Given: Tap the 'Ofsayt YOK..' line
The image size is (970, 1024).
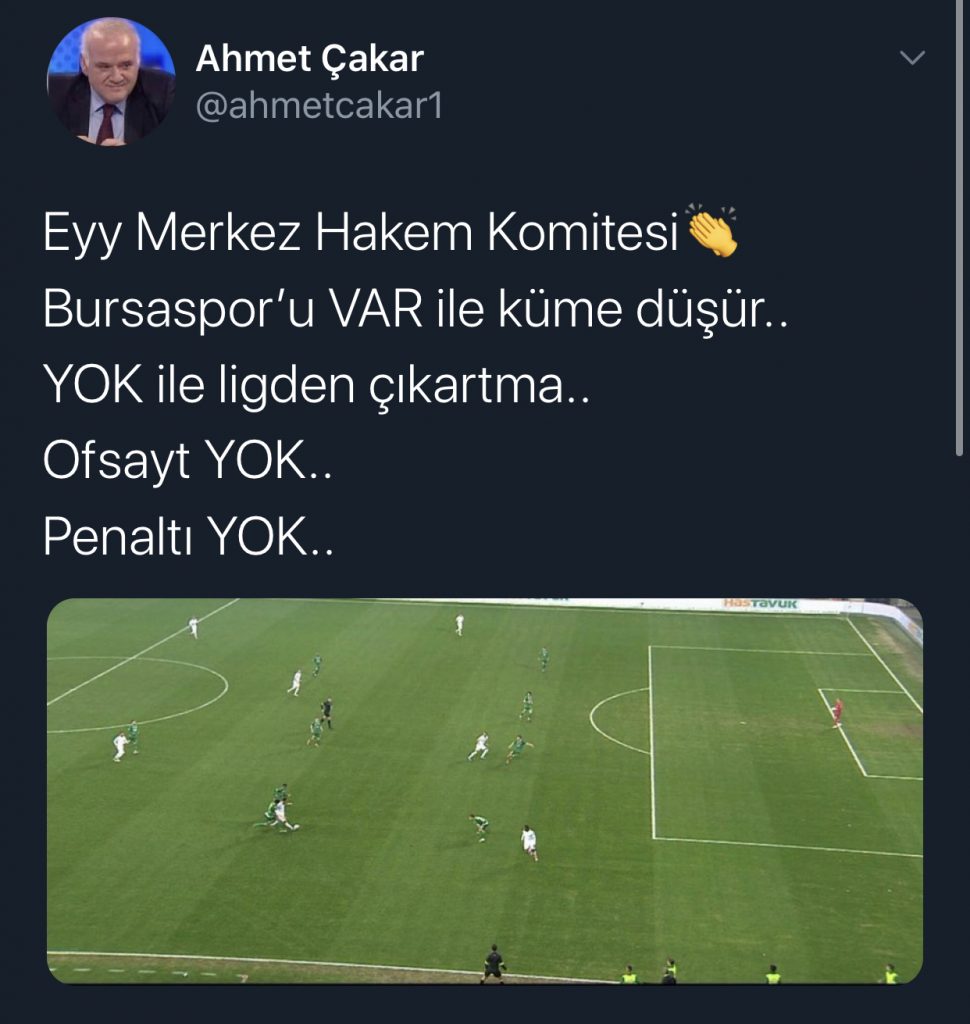Looking at the screenshot, I should click(187, 460).
